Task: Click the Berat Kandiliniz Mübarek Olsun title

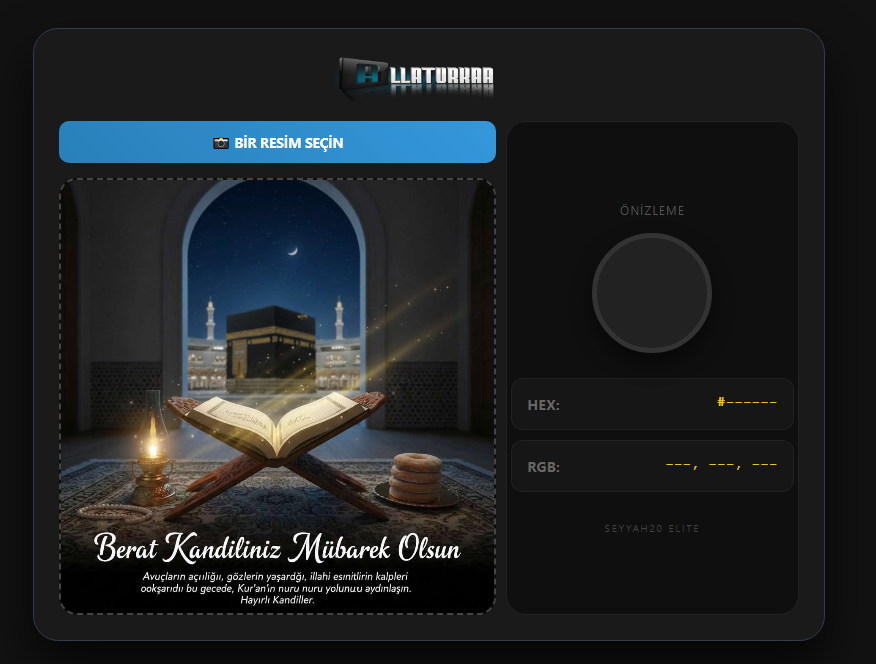Action: (277, 549)
